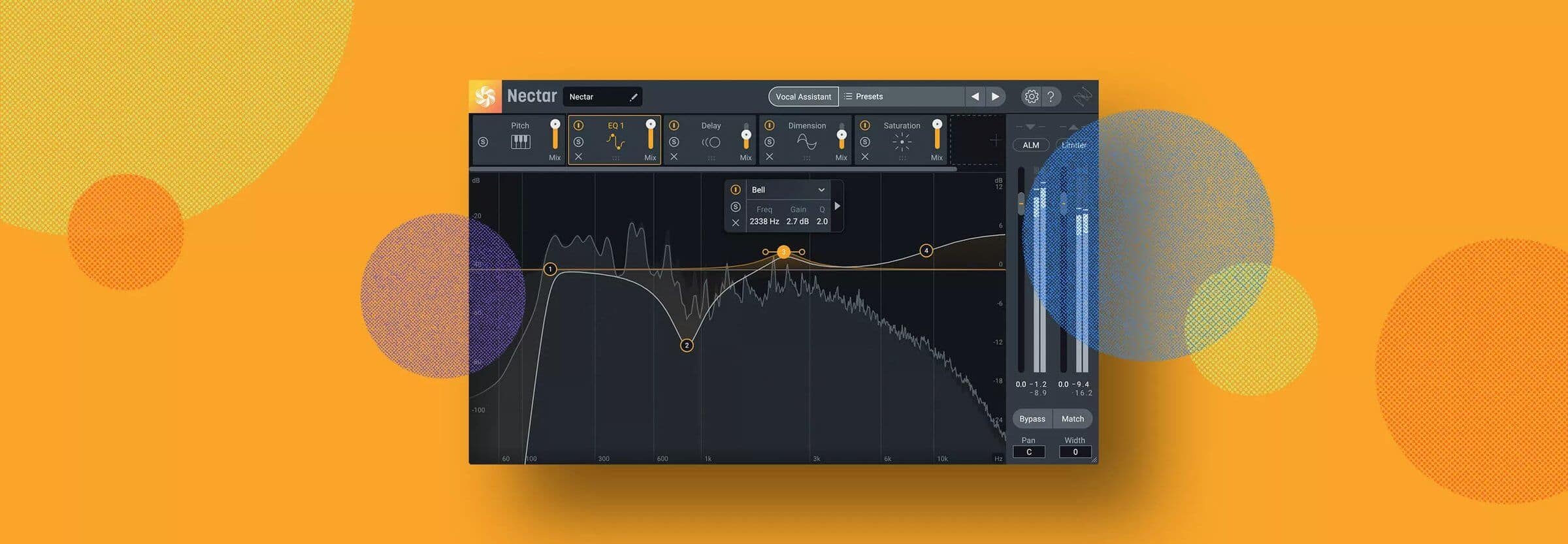Adjust the Dimension Mix slider
1568x544 pixels.
841,136
